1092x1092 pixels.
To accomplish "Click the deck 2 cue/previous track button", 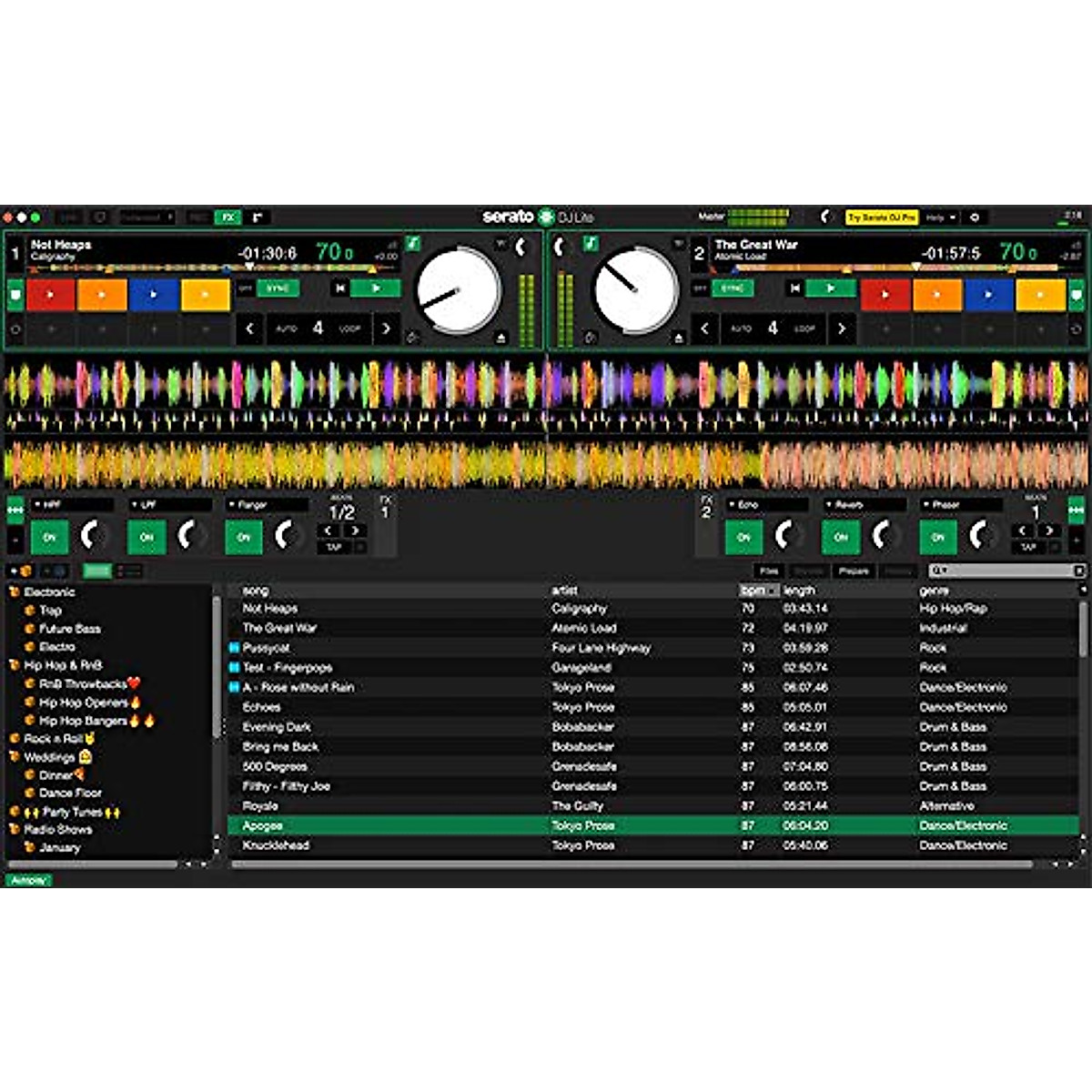I will [794, 288].
